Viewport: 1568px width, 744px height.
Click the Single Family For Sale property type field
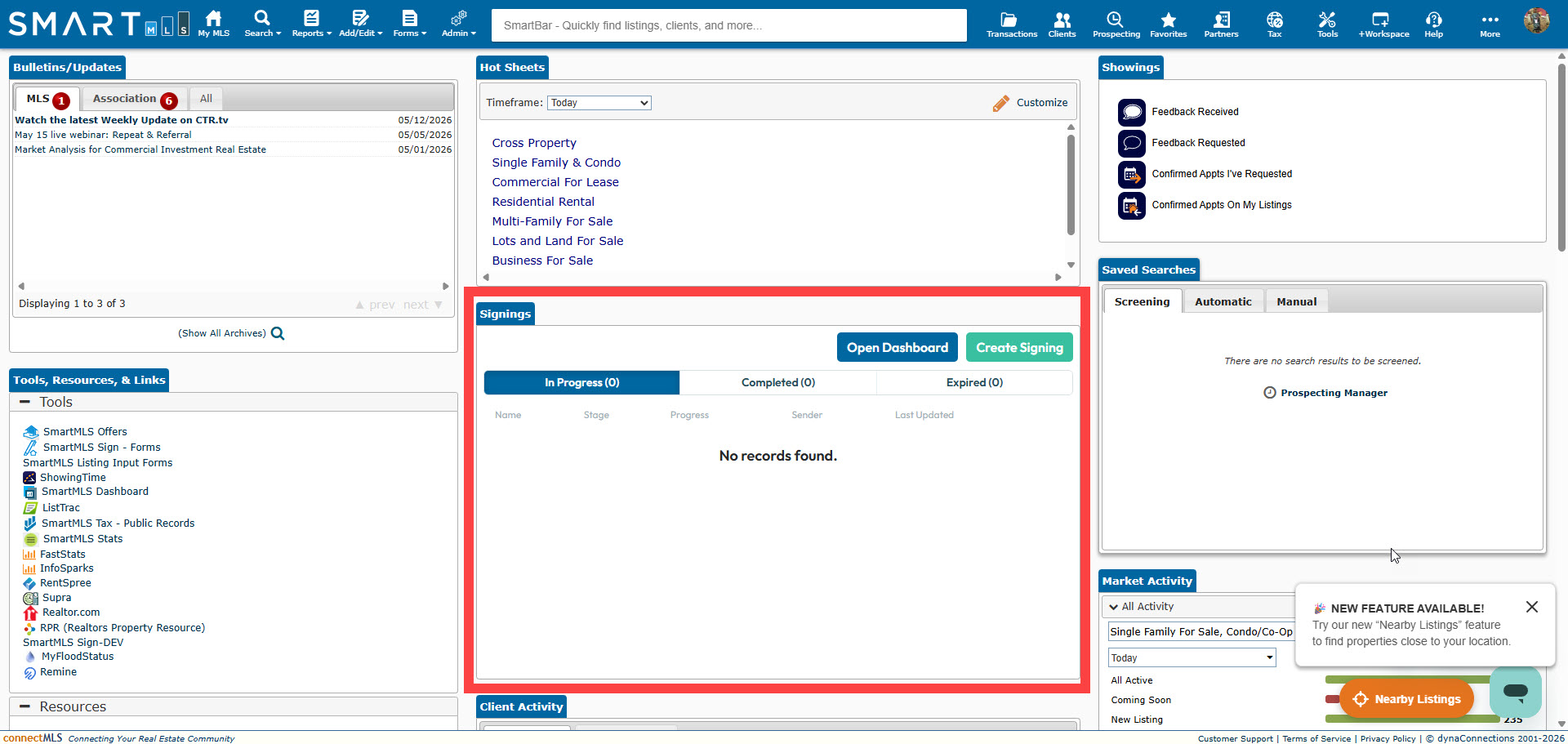click(x=1201, y=631)
